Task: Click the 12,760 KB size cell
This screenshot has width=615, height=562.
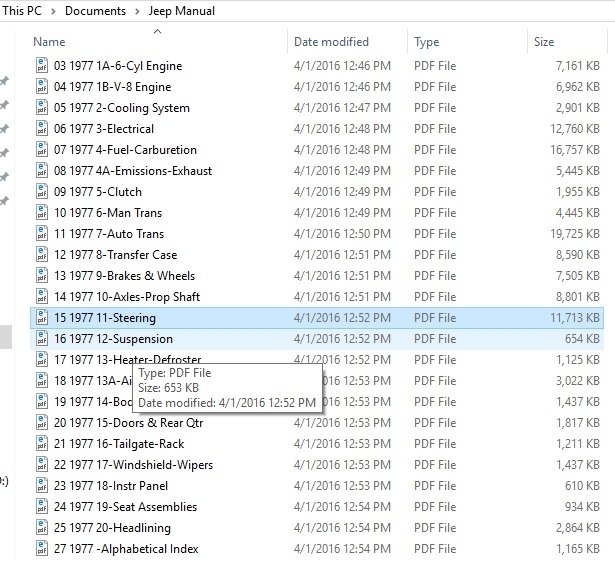Action: pos(575,128)
